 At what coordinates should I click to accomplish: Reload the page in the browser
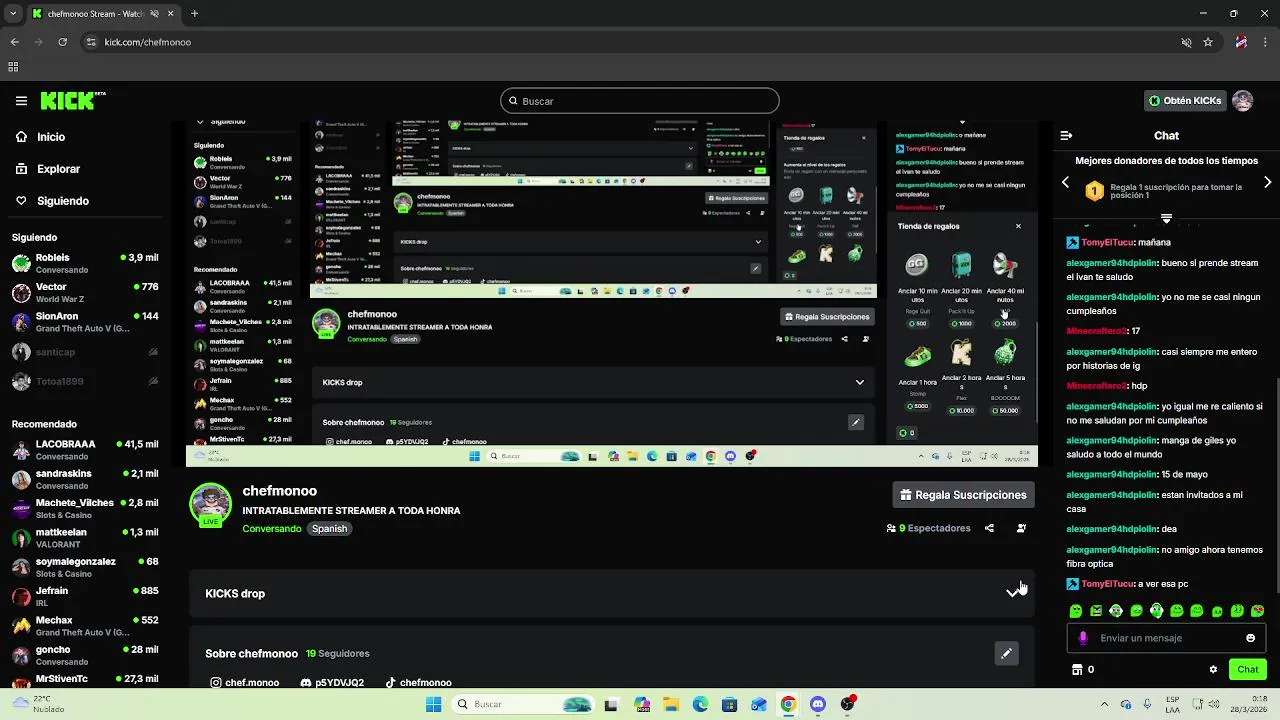62,42
